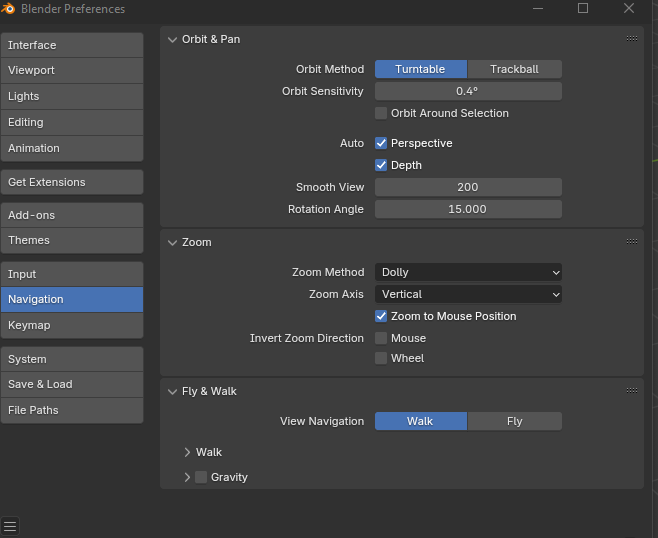Grab the Zoom panel drag handle
658x538 pixels.
[632, 241]
